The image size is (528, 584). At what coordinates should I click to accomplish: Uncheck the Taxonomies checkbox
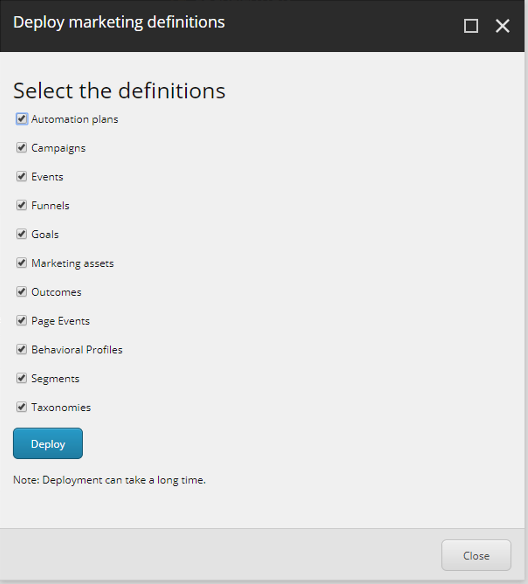click(x=22, y=407)
